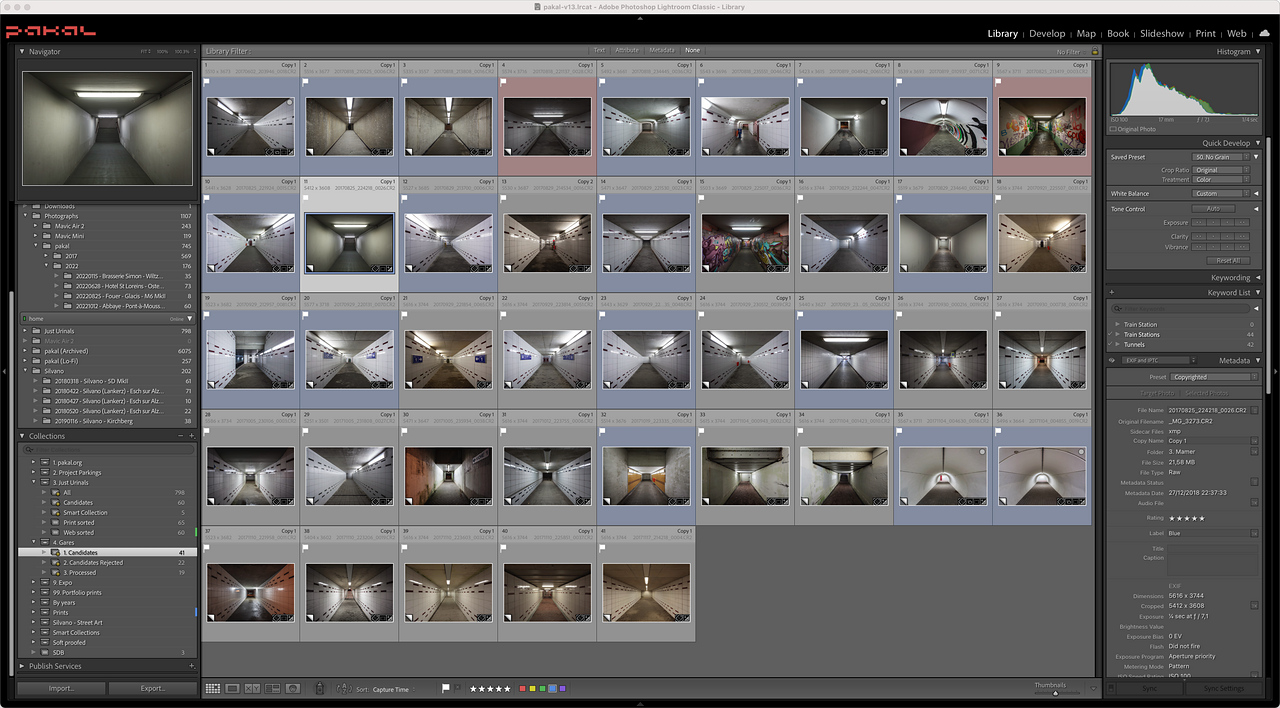1280x708 pixels.
Task: Activate Survey view from the toolbar
Action: tap(273, 689)
